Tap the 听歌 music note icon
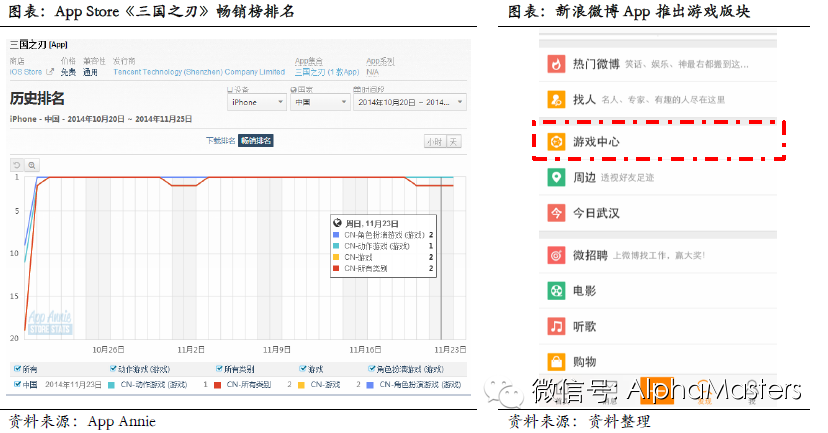The image size is (828, 433). coord(556,326)
